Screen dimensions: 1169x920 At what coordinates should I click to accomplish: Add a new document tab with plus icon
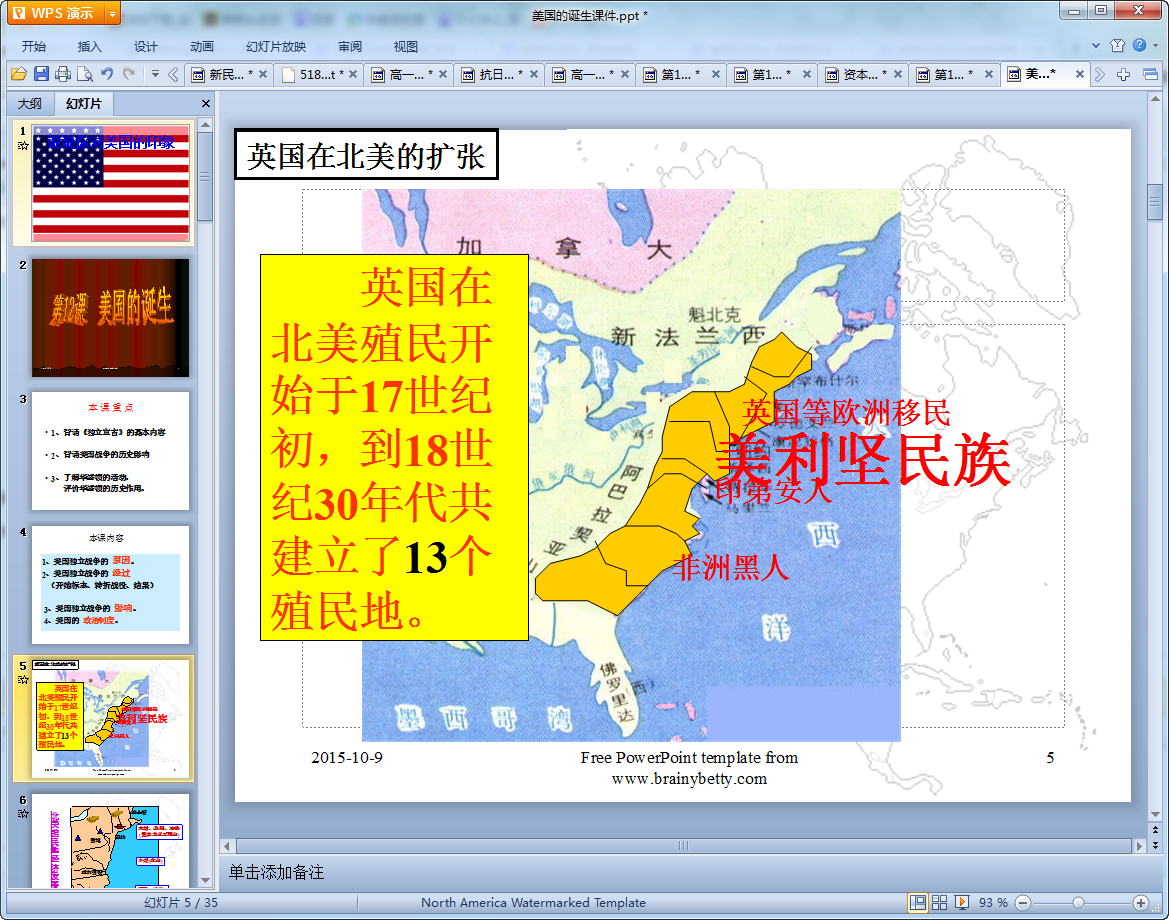point(1124,74)
